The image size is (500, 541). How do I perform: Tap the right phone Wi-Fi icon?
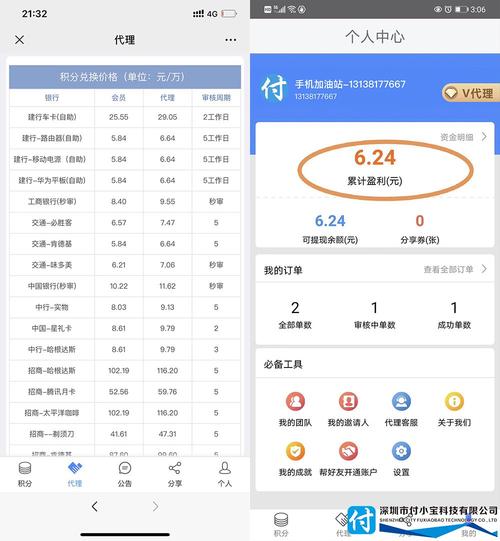(292, 9)
